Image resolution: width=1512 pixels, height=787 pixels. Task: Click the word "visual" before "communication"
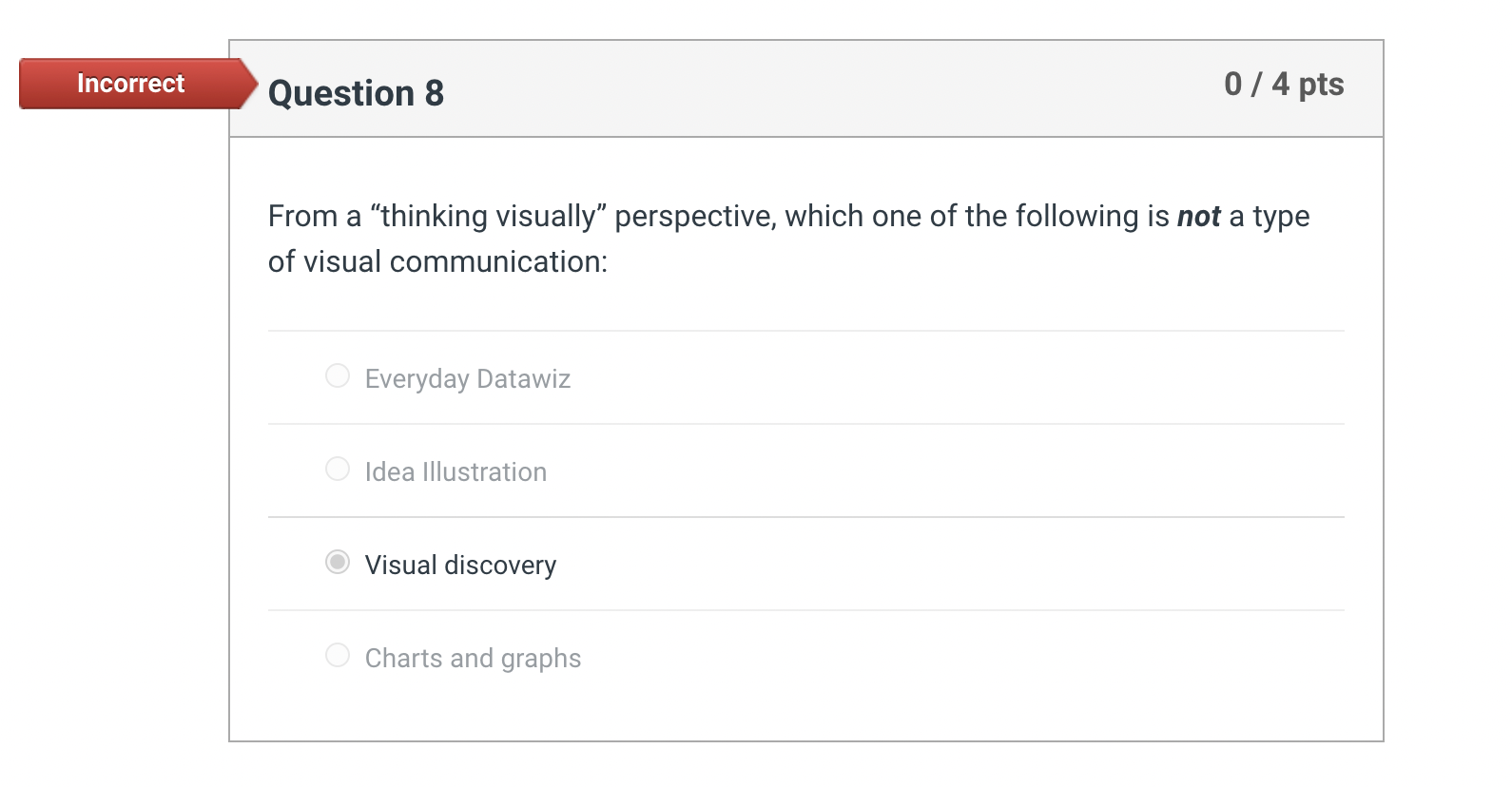tap(342, 262)
